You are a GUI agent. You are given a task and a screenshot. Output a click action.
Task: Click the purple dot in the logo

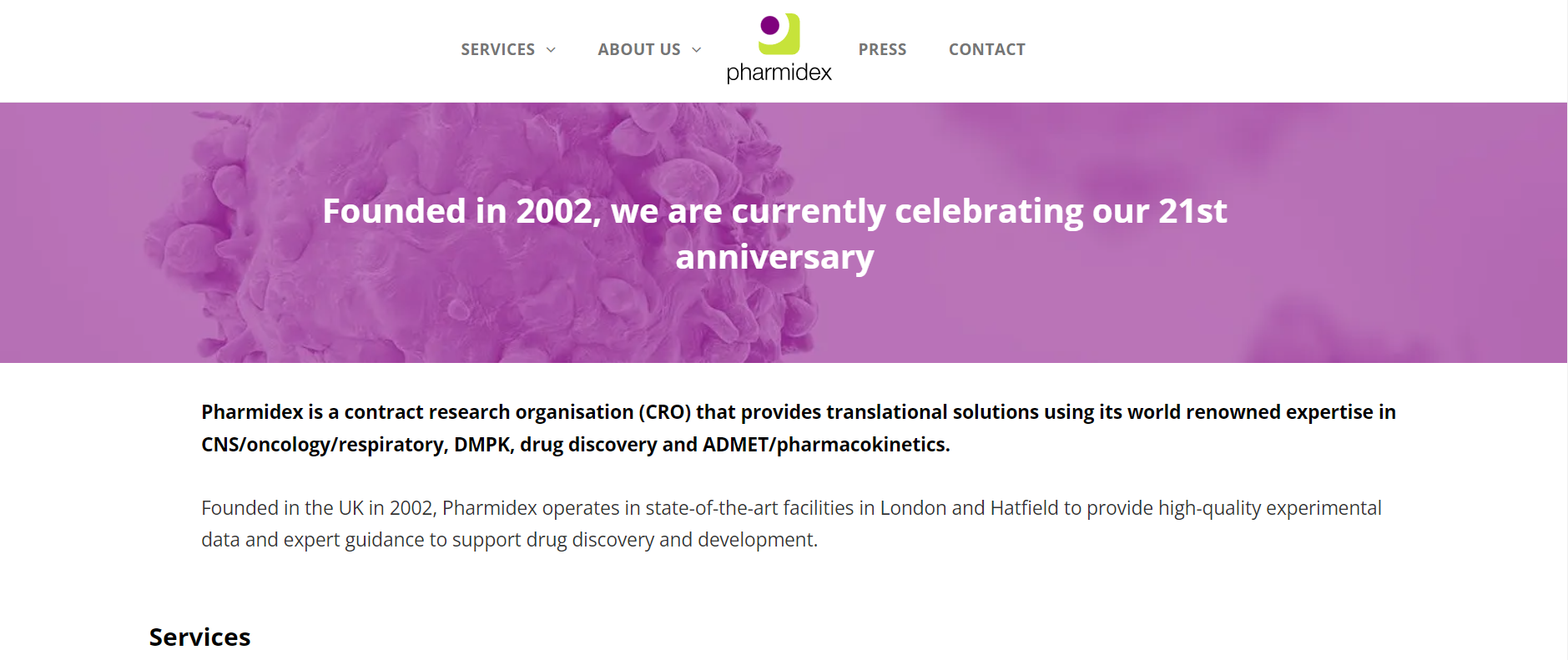click(x=770, y=26)
